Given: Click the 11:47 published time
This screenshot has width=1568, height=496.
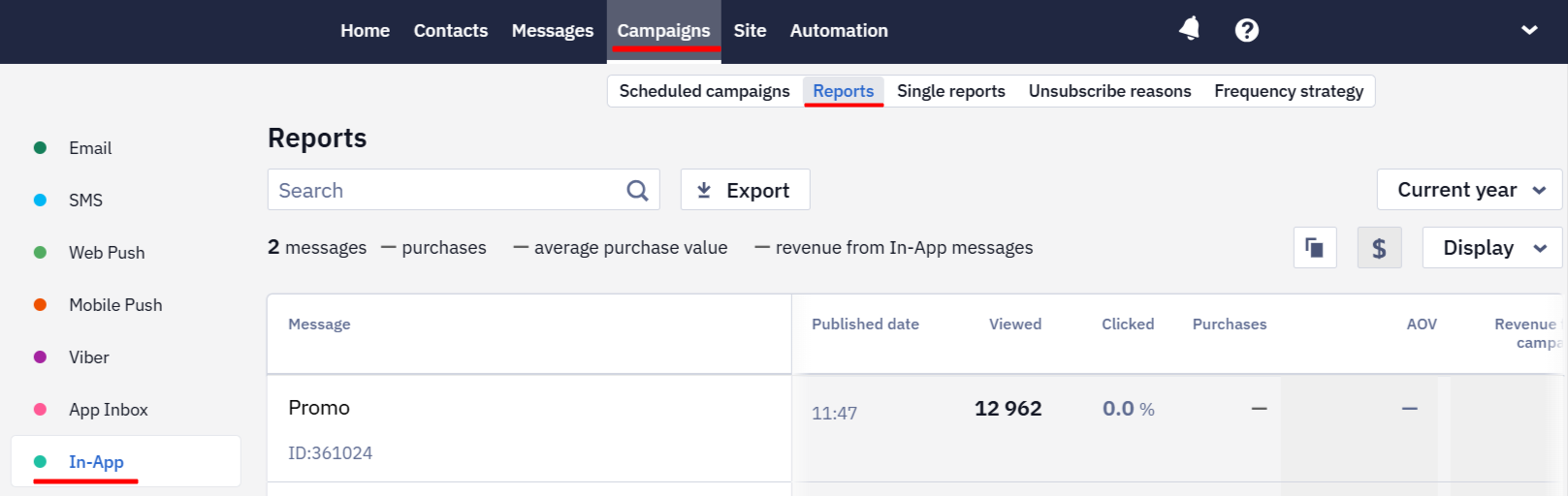Looking at the screenshot, I should (834, 414).
